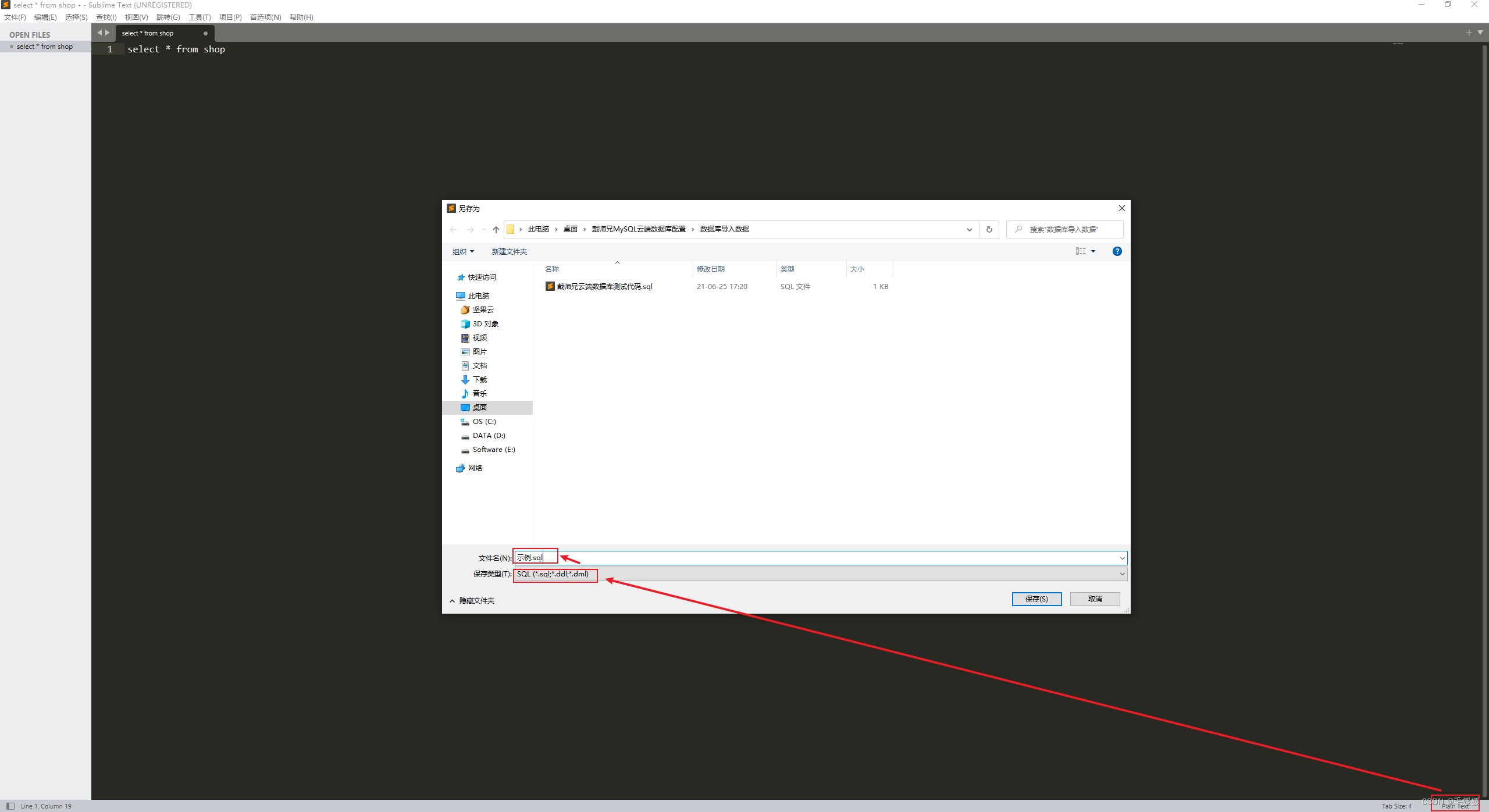
Task: Sort by 类型 column header
Action: (x=788, y=269)
